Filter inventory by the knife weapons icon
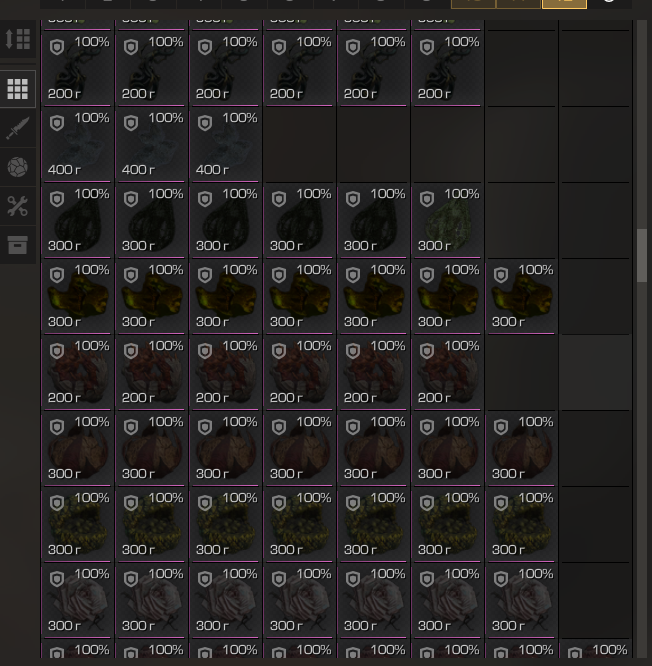Viewport: 652px width, 666px height. pyautogui.click(x=18, y=128)
